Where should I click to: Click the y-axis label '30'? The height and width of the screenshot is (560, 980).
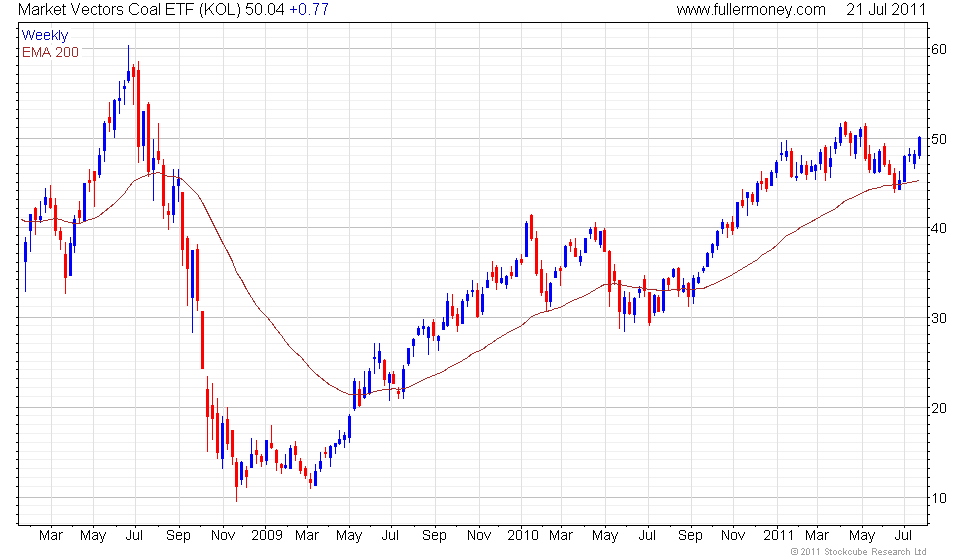(x=939, y=318)
